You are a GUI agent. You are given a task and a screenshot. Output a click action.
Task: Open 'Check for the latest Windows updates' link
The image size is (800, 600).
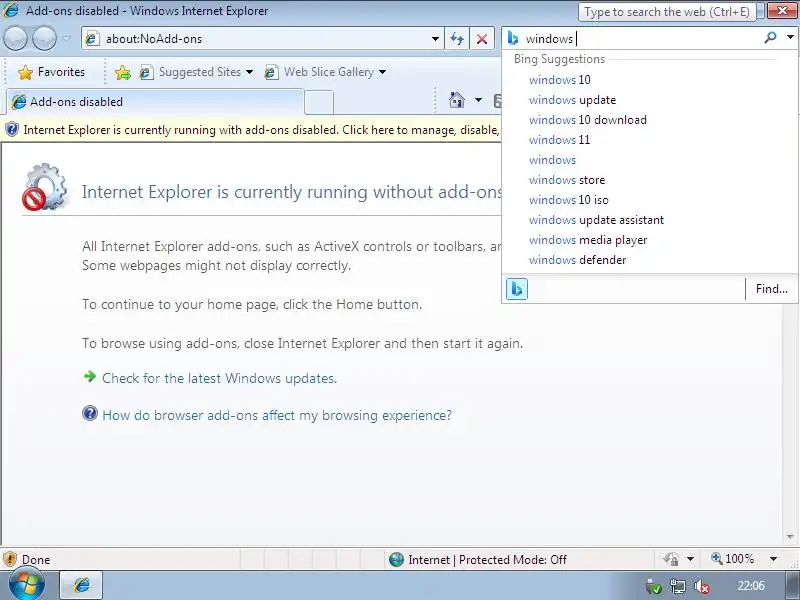point(219,378)
